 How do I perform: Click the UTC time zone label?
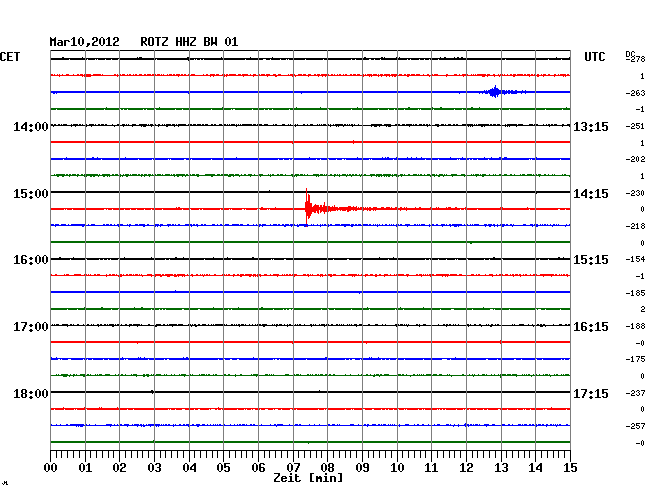point(594,57)
